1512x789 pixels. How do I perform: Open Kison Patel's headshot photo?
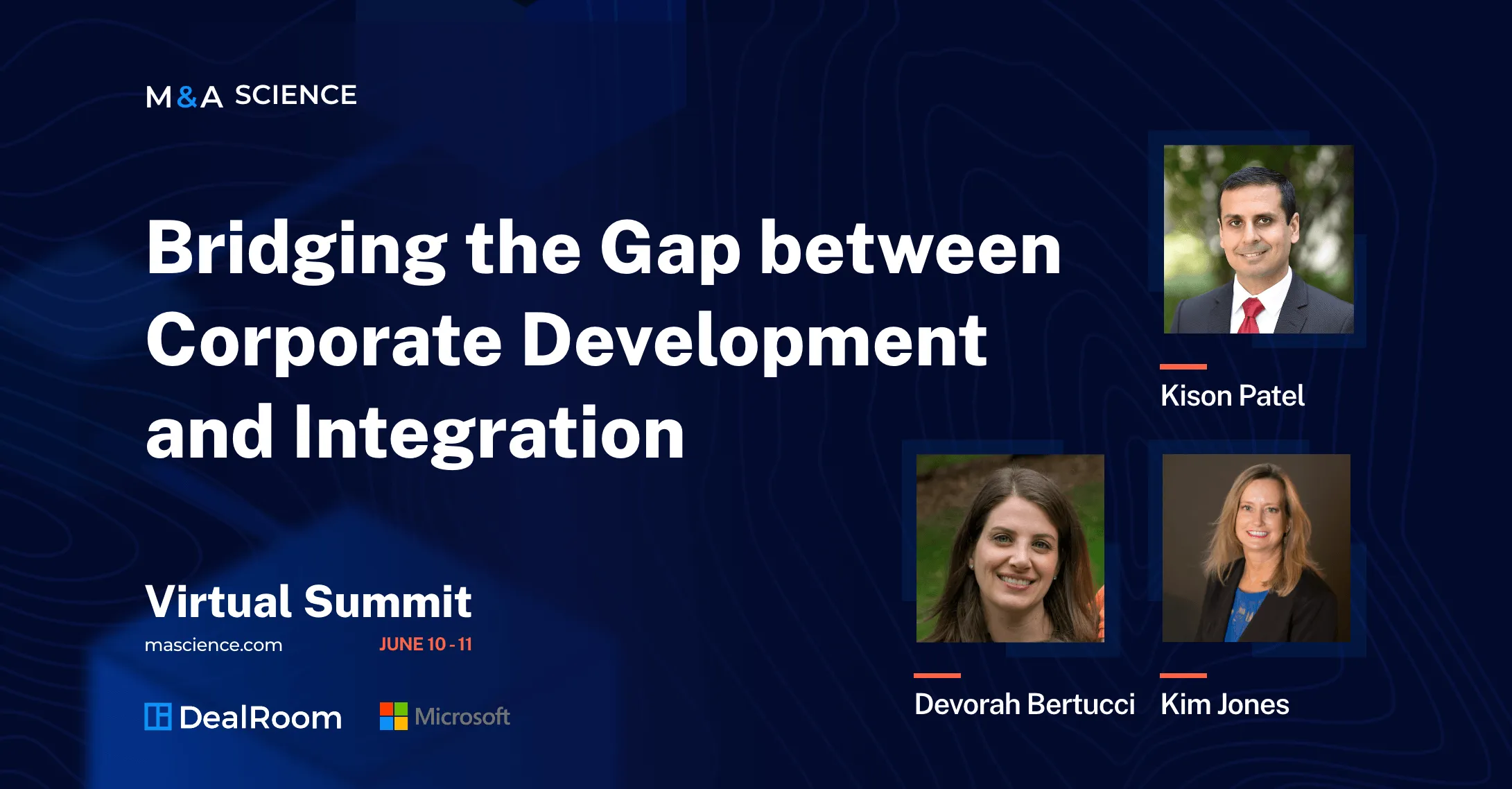tap(1258, 239)
